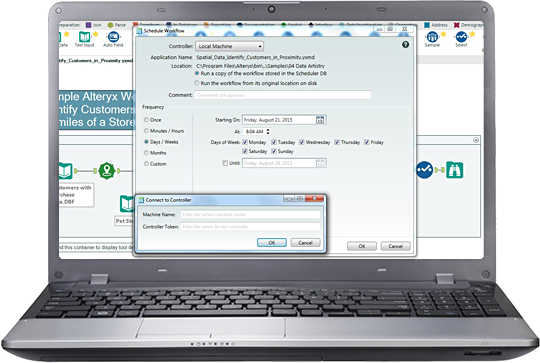The width and height of the screenshot is (540, 363).
Task: Open the Until date calendar picker
Action: coord(320,163)
